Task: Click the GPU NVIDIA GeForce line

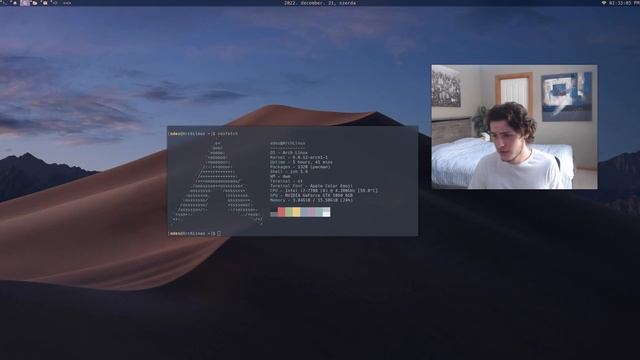Action: pyautogui.click(x=311, y=196)
